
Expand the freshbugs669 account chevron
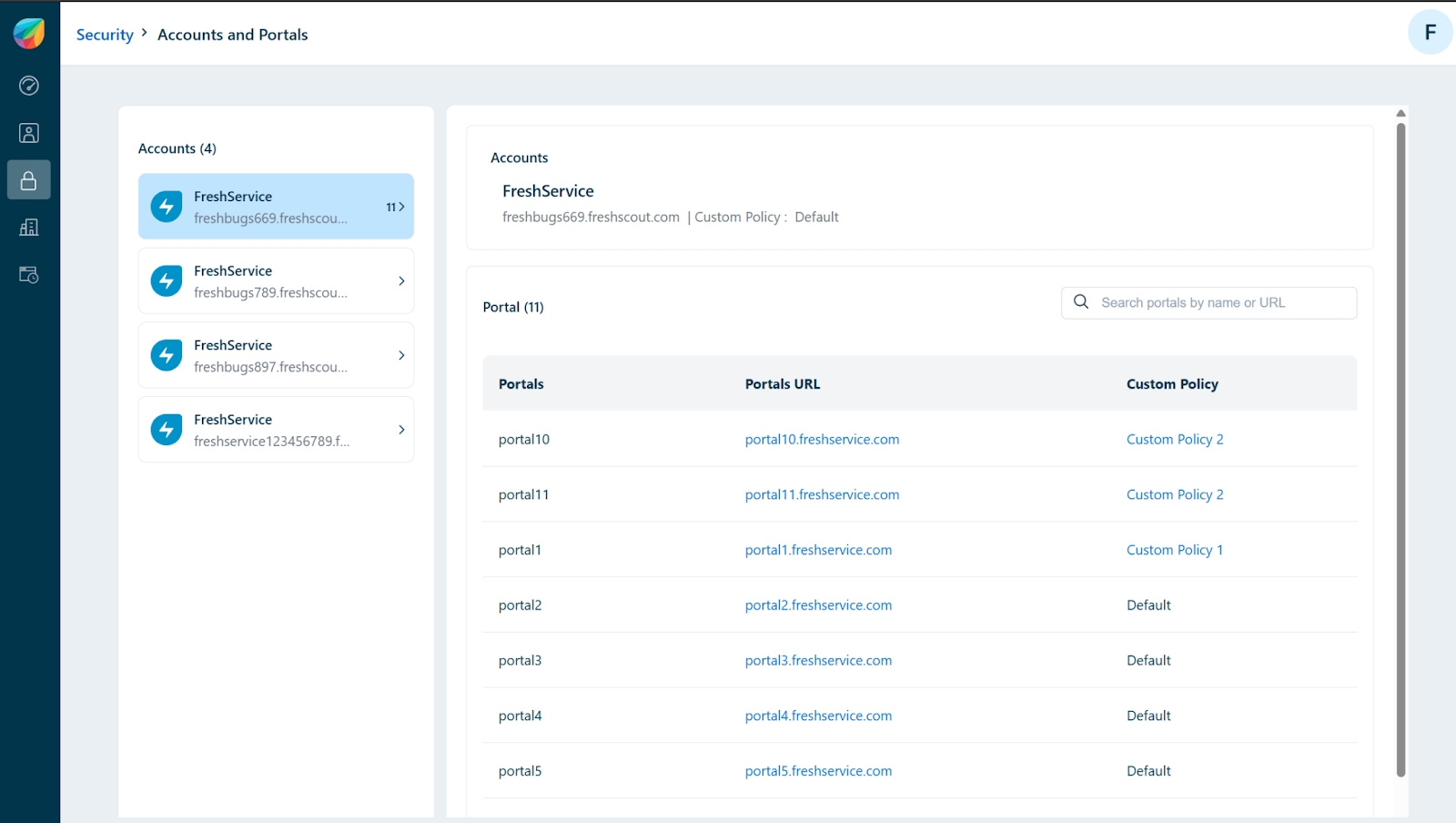401,207
